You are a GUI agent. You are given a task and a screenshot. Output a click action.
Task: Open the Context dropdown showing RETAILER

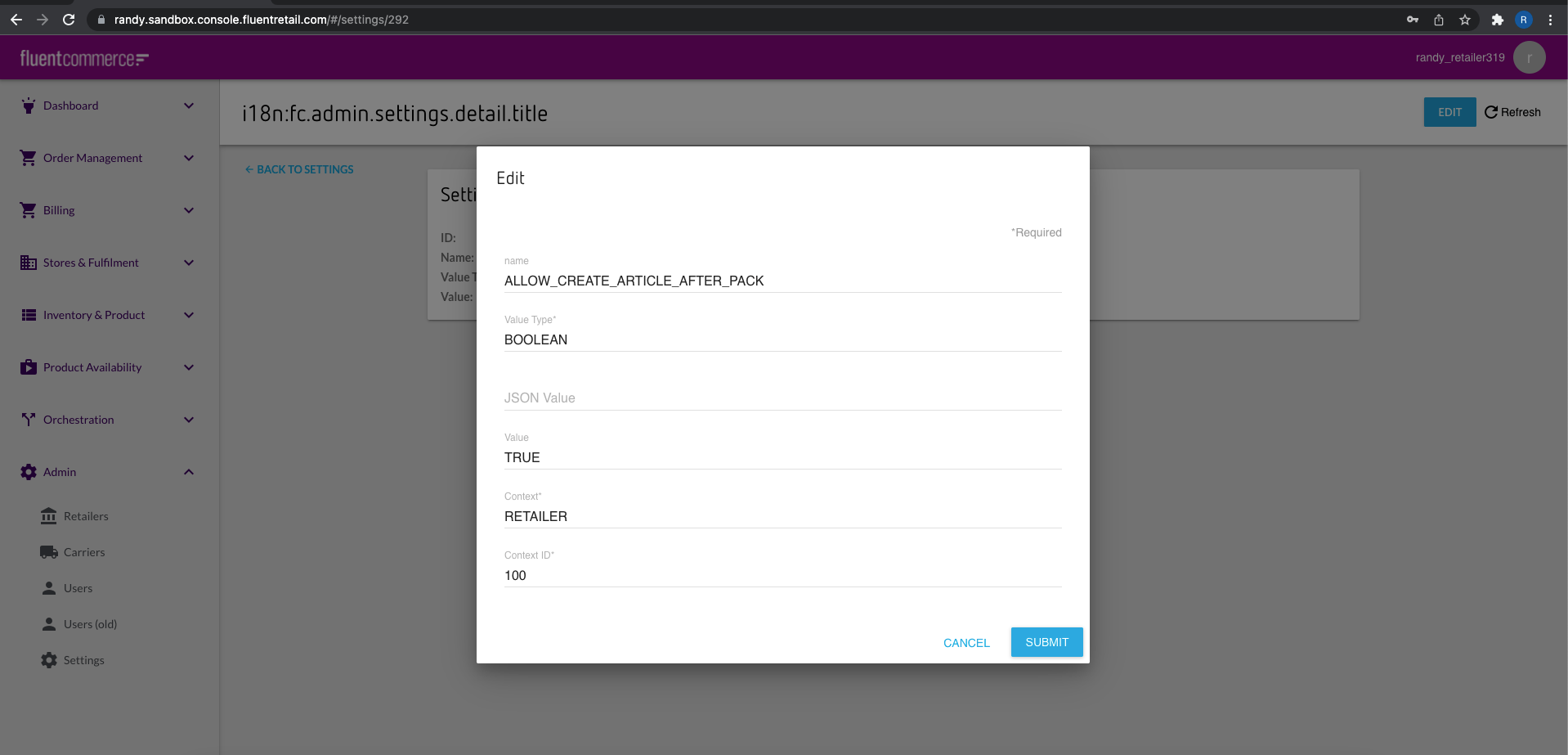click(782, 516)
